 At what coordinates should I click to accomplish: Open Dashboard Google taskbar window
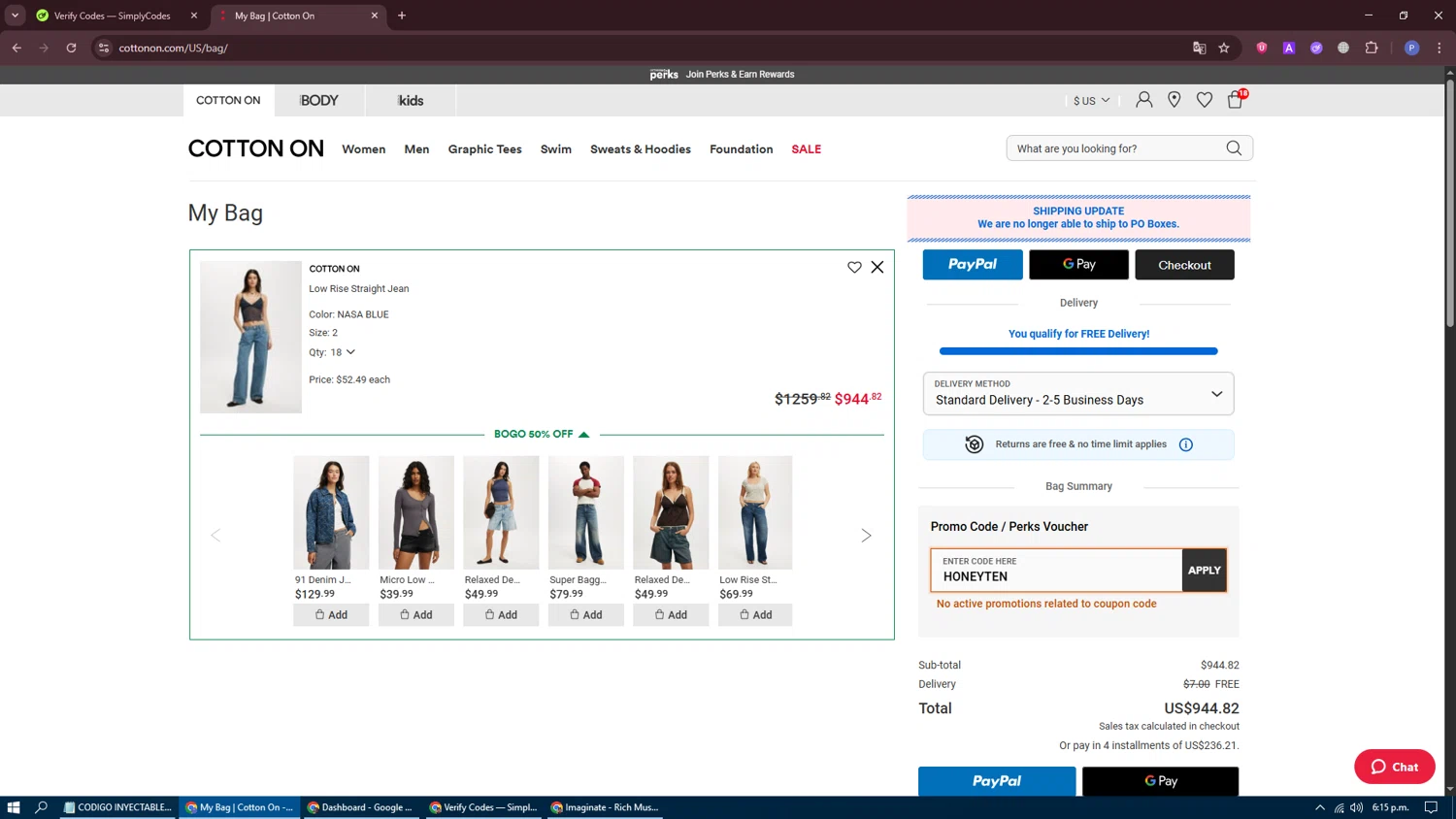tap(360, 807)
